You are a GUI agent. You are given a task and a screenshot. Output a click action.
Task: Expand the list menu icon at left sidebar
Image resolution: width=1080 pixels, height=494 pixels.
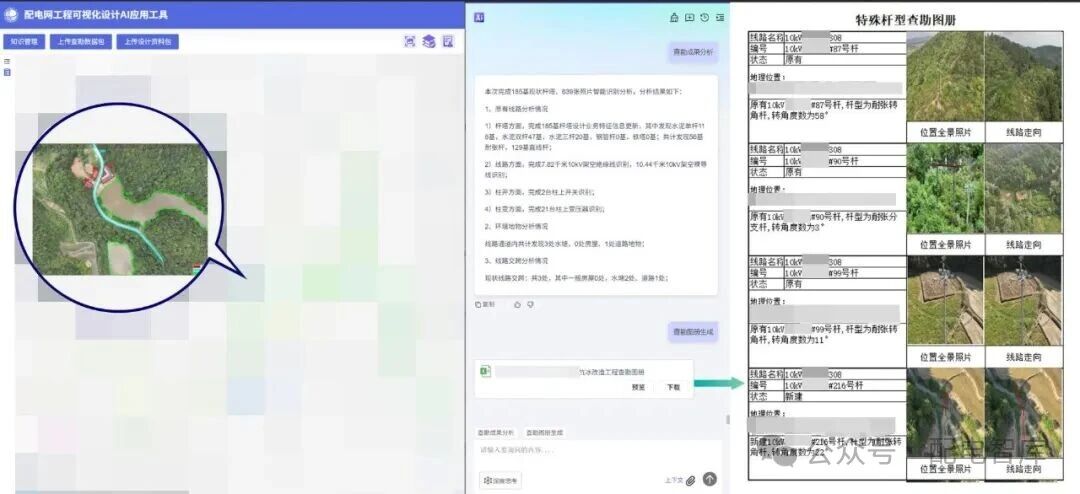7,62
